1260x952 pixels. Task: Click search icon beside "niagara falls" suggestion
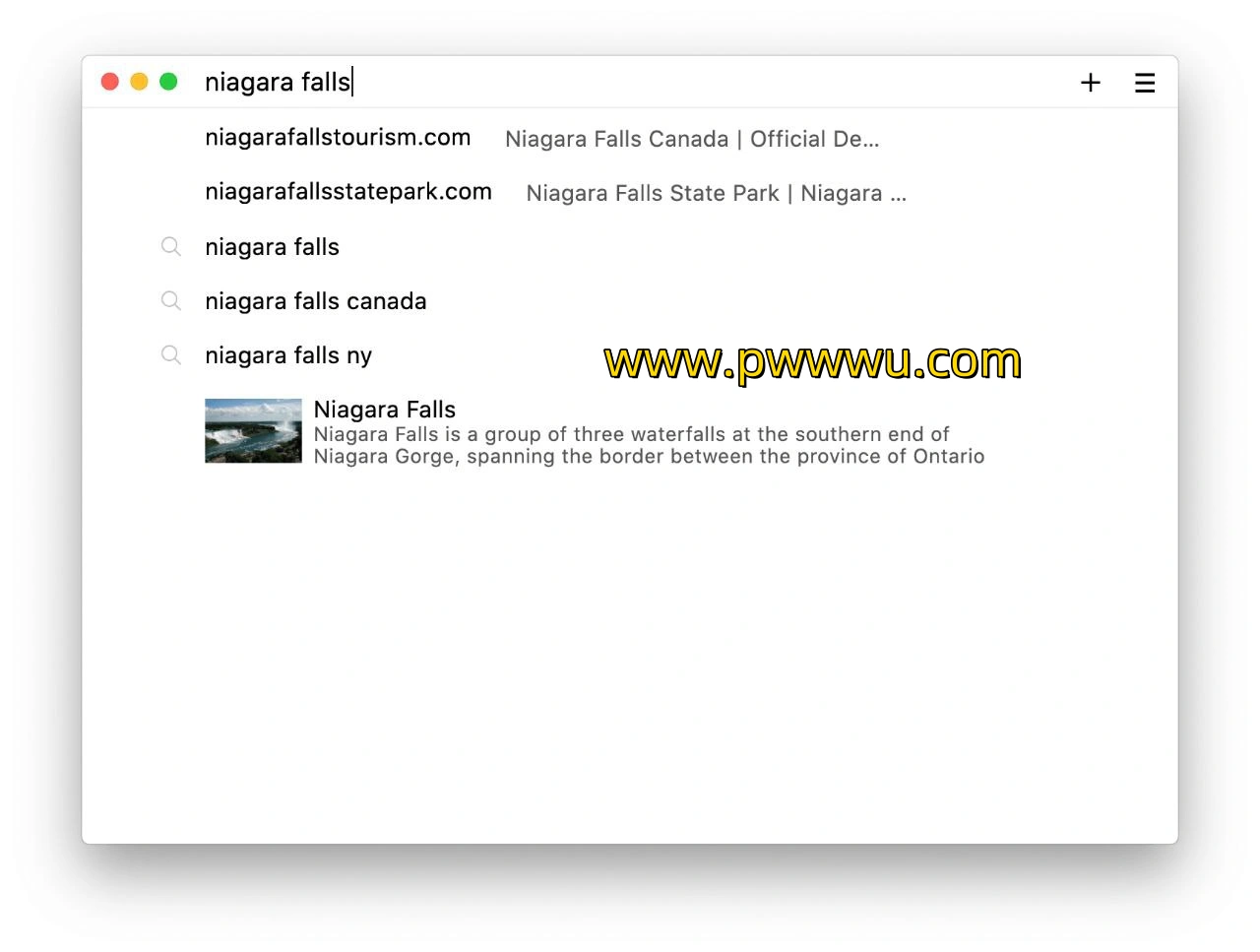(x=171, y=247)
